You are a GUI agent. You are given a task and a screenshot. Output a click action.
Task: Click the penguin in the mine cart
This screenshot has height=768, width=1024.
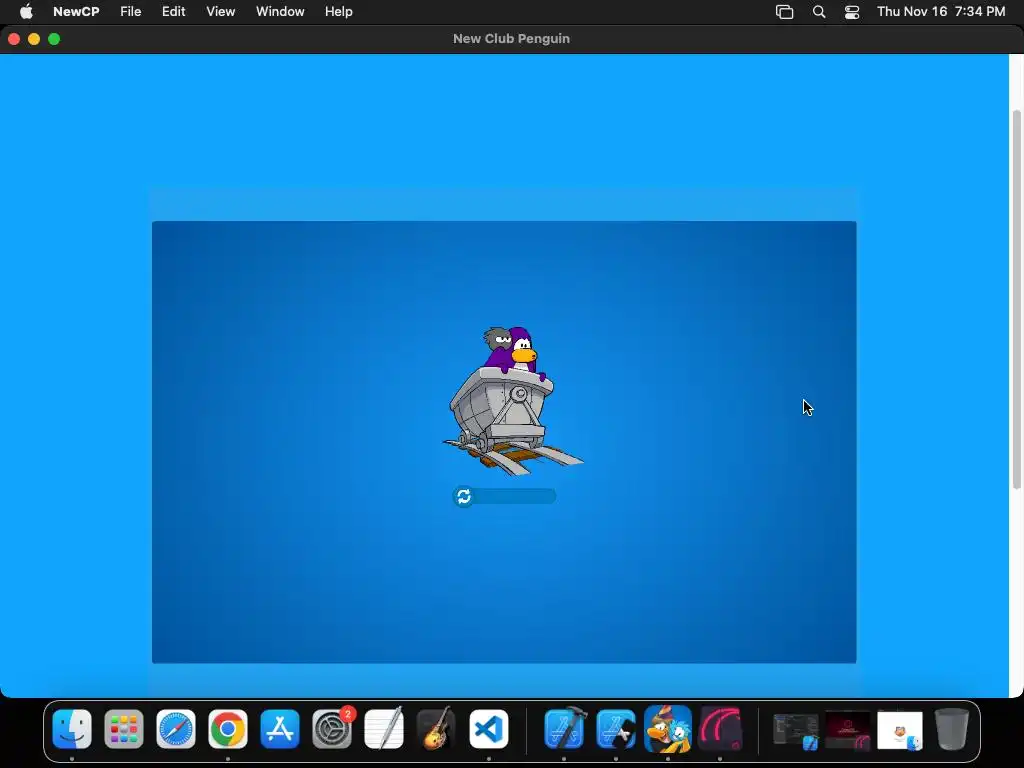click(x=513, y=401)
